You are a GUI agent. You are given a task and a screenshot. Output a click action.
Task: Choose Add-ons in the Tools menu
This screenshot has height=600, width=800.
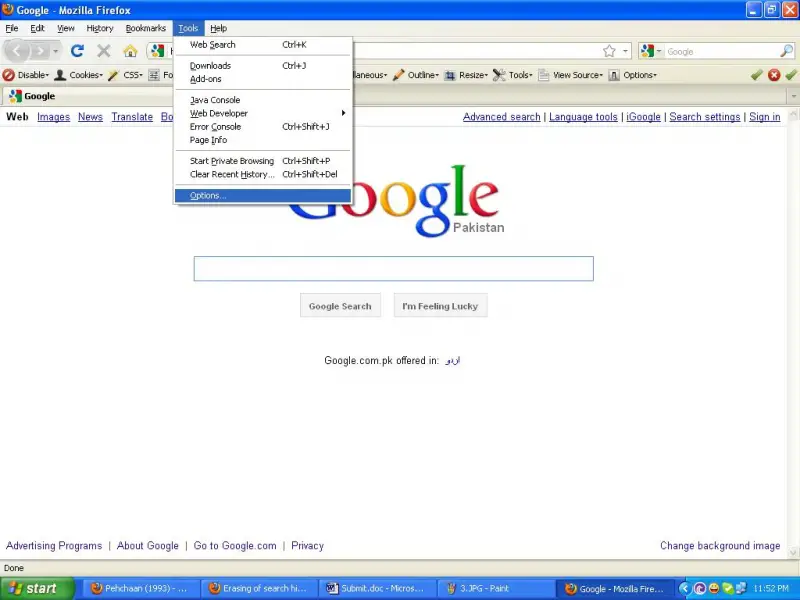point(263,79)
